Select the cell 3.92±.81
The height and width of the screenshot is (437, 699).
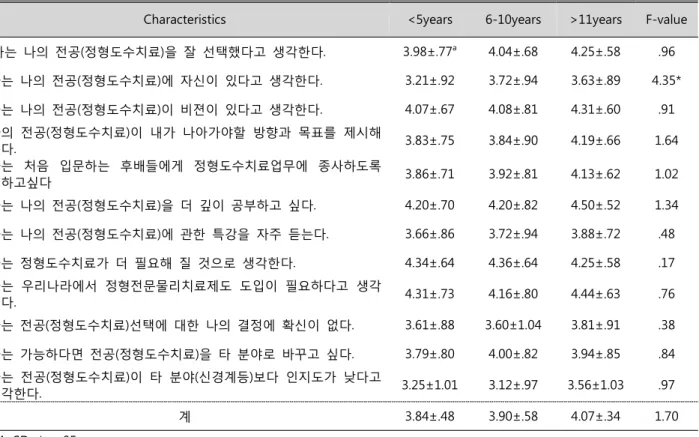[x=513, y=174]
